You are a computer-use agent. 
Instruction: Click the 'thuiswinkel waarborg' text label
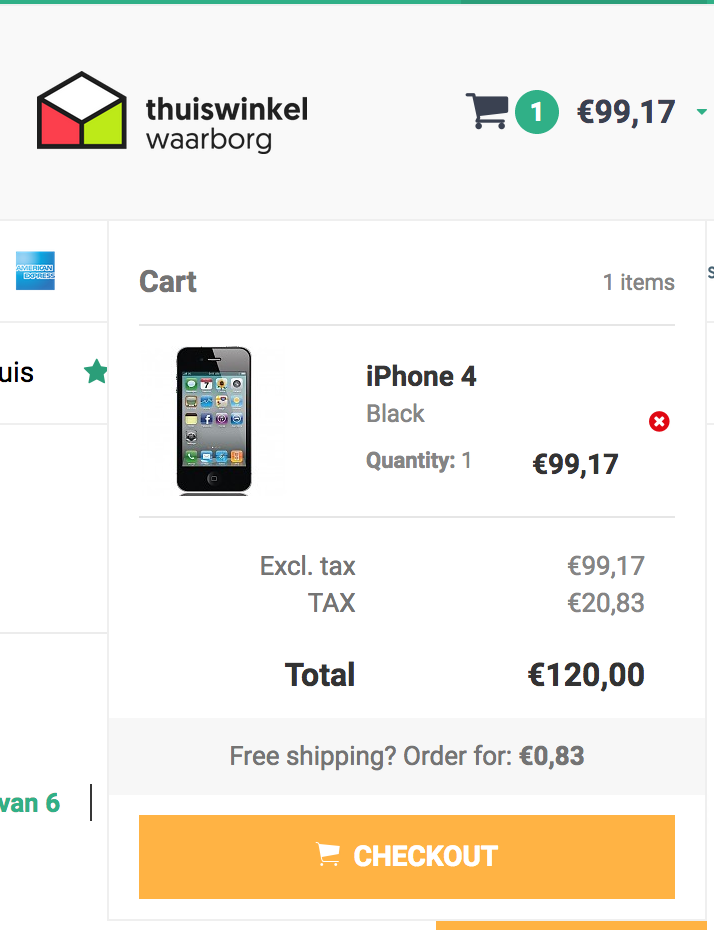pyautogui.click(x=227, y=125)
